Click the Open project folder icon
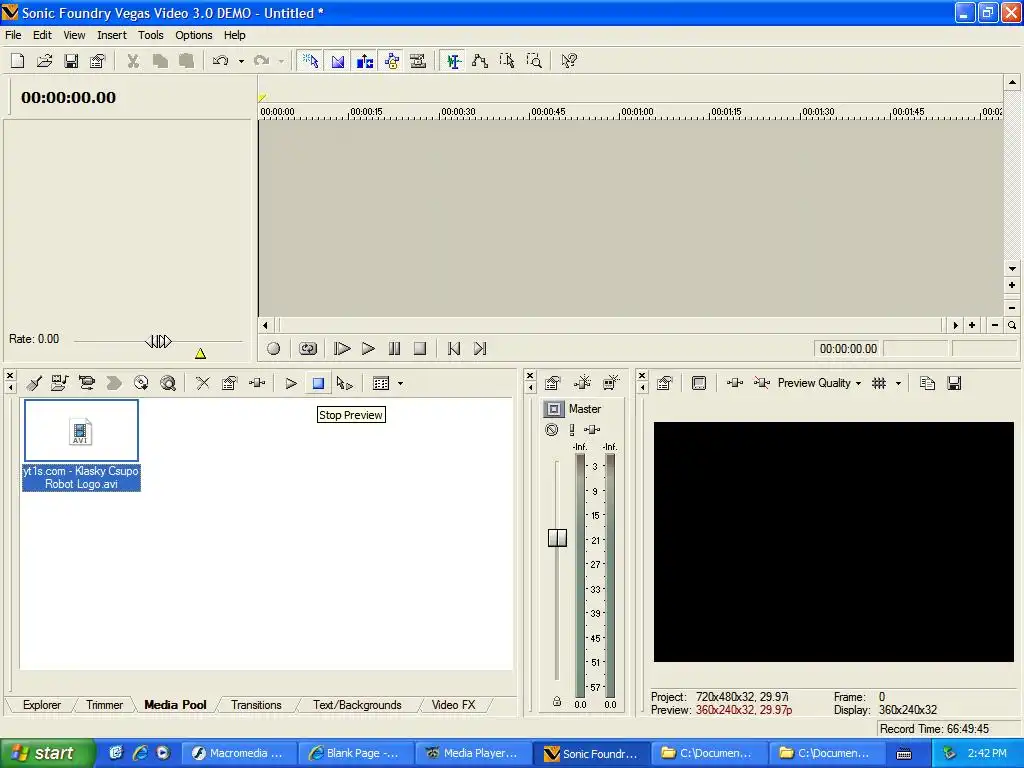 coord(44,61)
